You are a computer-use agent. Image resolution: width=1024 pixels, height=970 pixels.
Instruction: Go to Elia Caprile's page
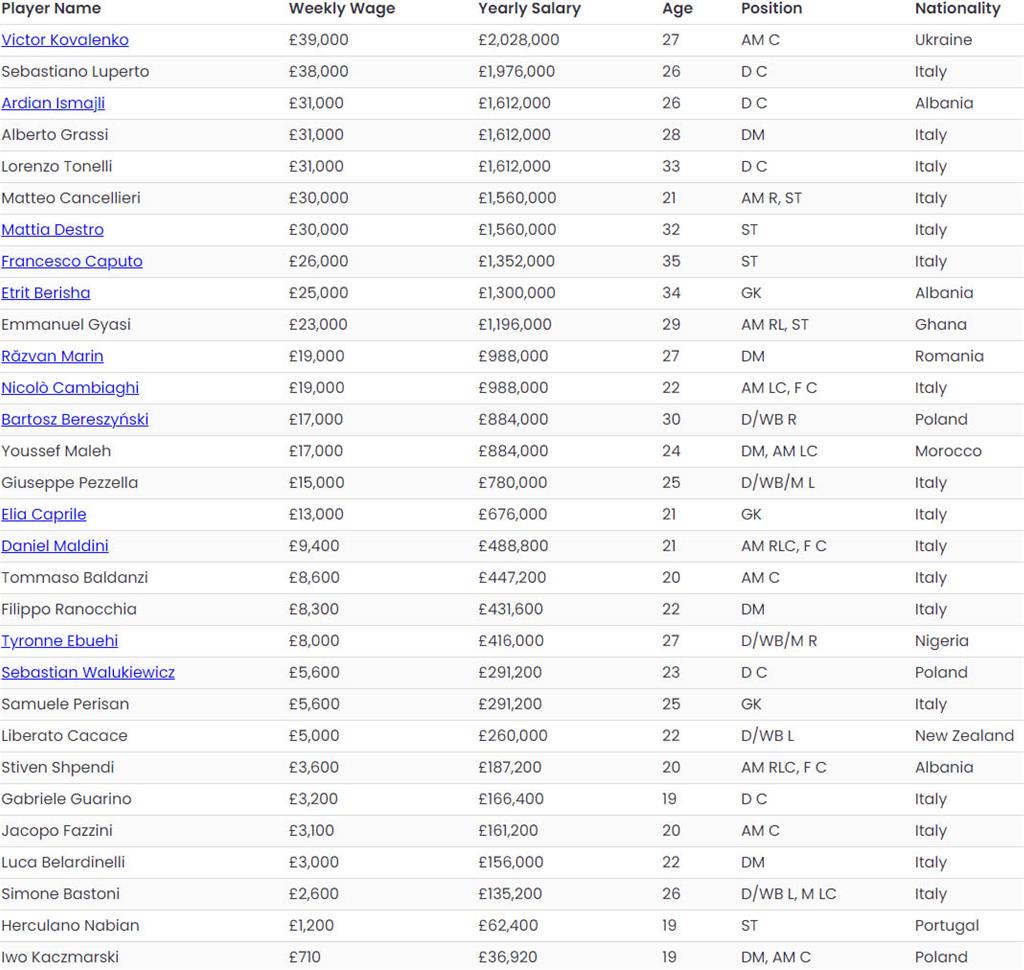point(44,514)
